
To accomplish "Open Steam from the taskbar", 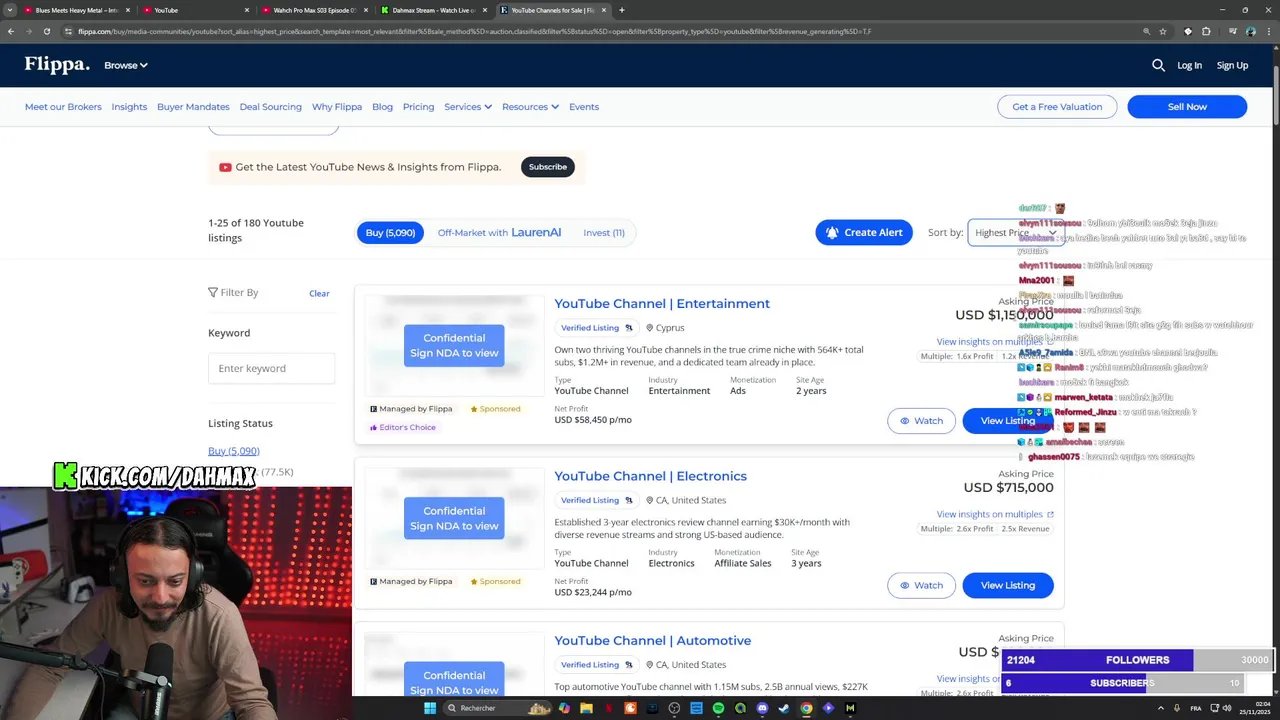I will (x=784, y=708).
